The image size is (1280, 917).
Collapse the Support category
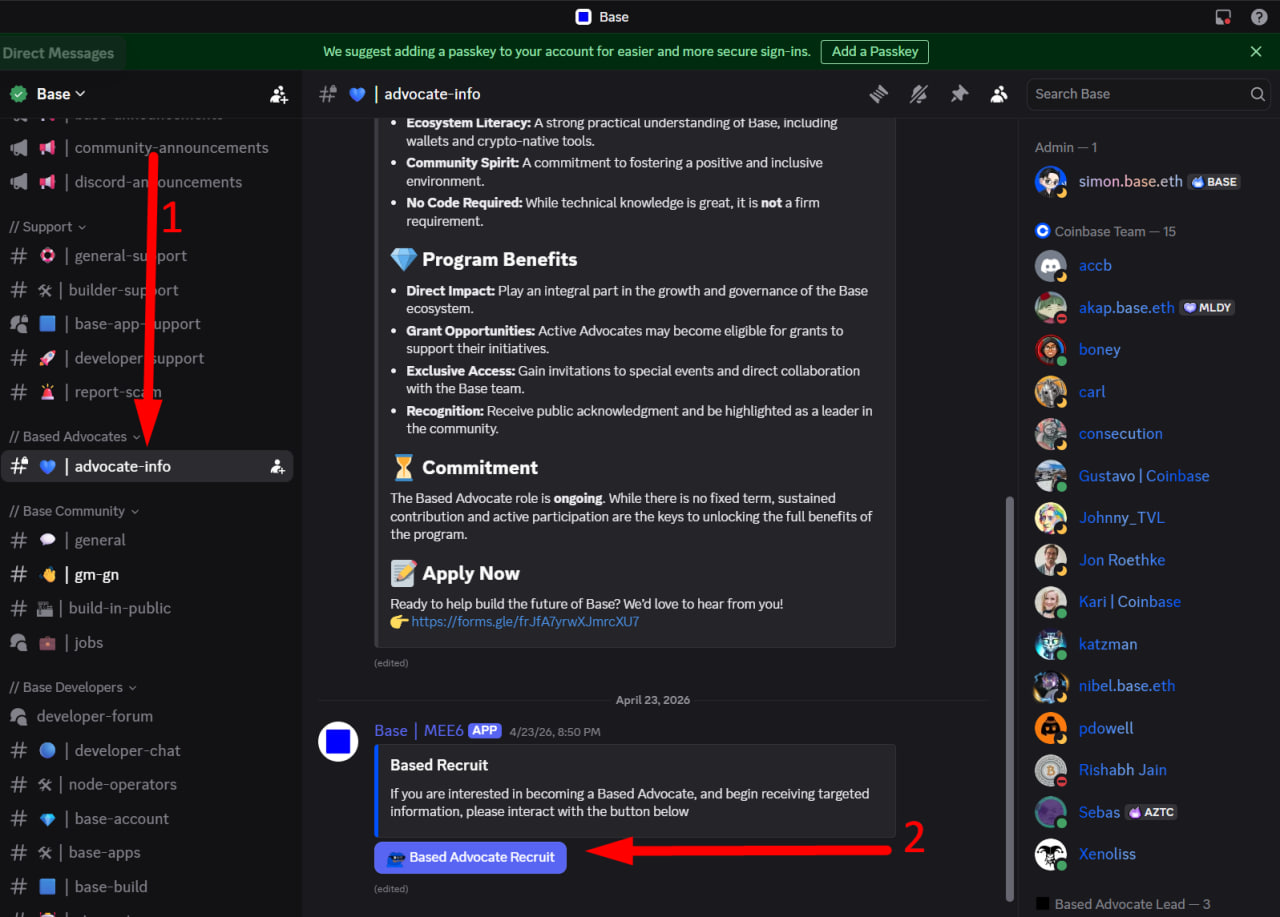coord(47,227)
